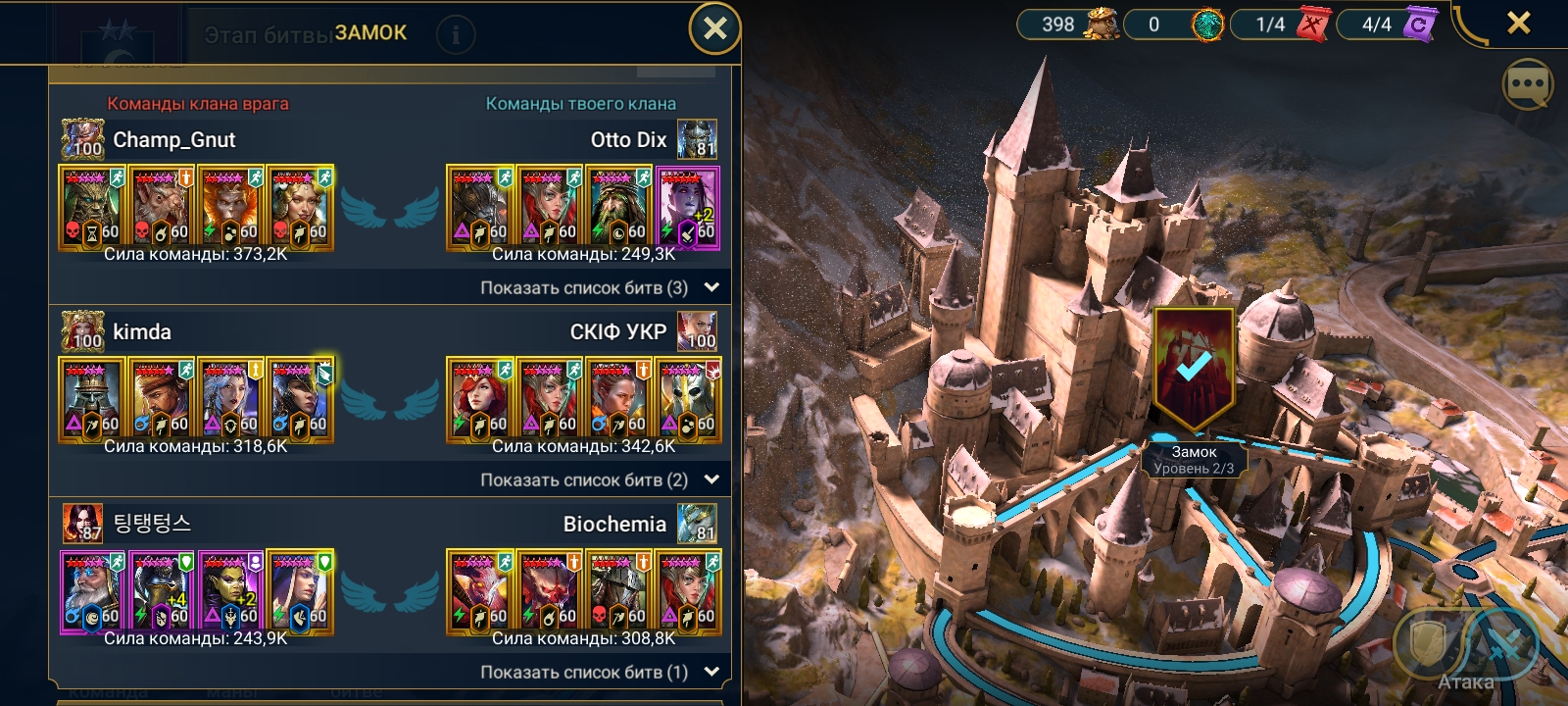Open Biochemia player avatar

click(697, 524)
